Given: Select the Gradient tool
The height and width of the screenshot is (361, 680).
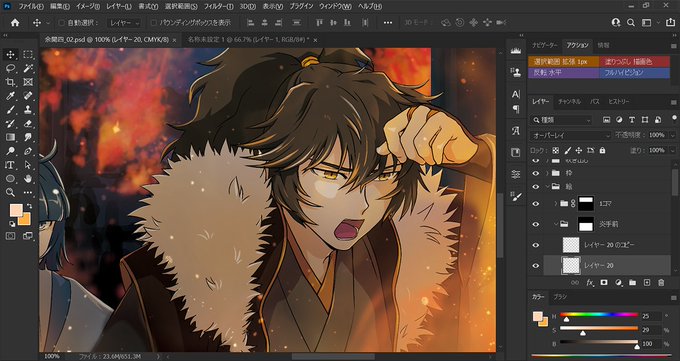Looking at the screenshot, I should [x=10, y=138].
